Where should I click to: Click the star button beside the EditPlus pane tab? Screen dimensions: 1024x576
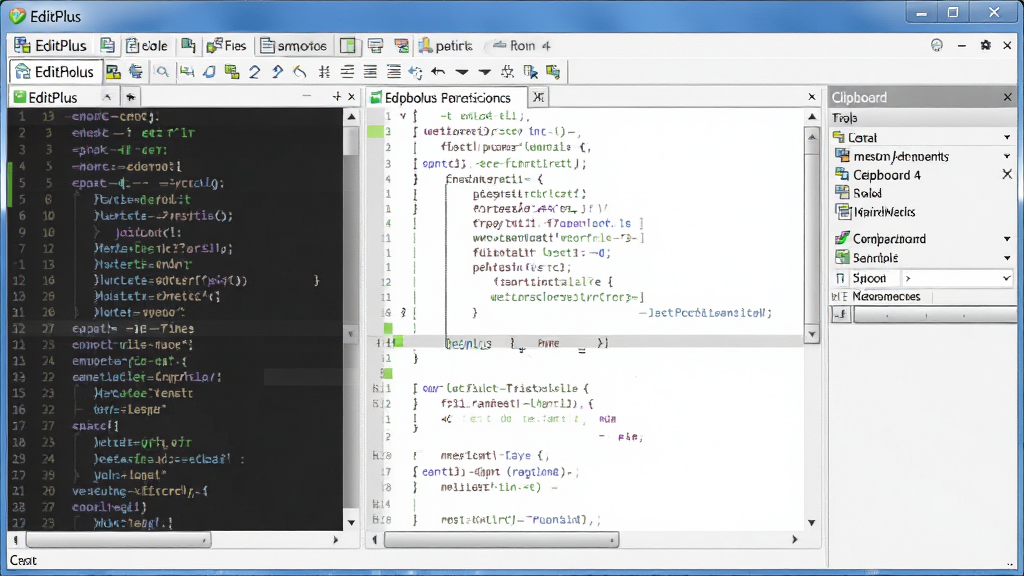[x=131, y=97]
